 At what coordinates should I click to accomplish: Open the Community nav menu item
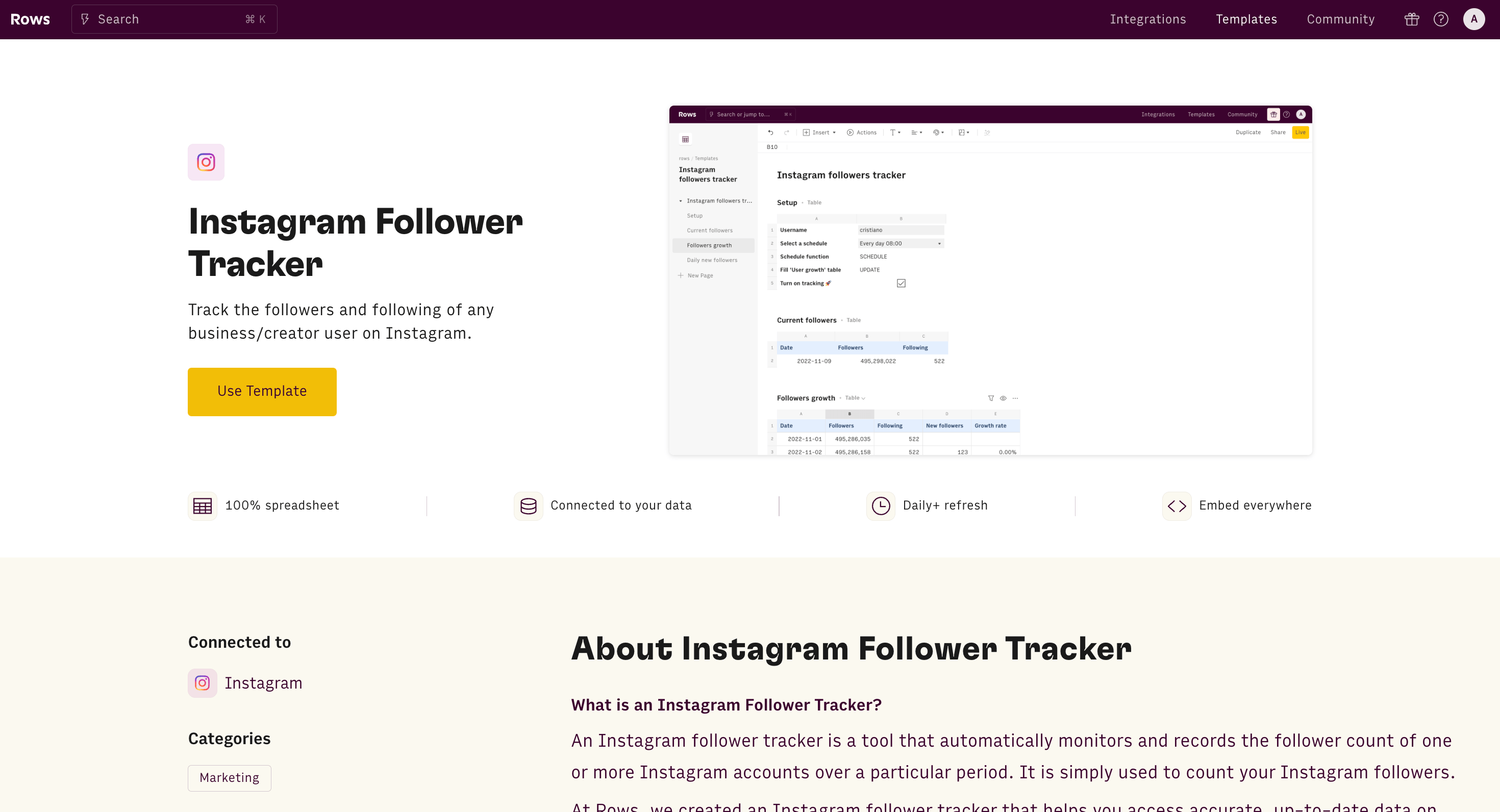click(x=1342, y=19)
